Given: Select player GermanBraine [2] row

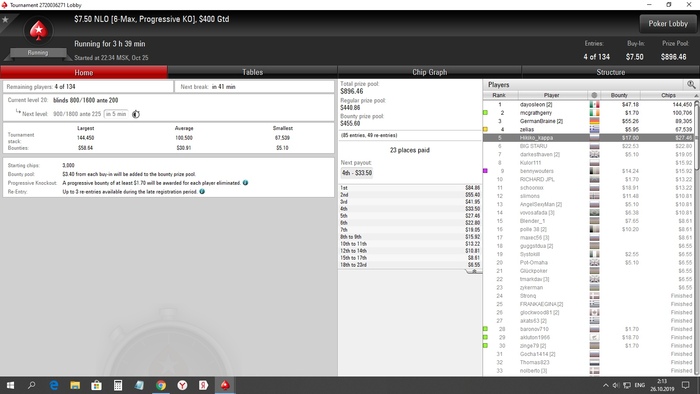Looking at the screenshot, I should 588,121.
